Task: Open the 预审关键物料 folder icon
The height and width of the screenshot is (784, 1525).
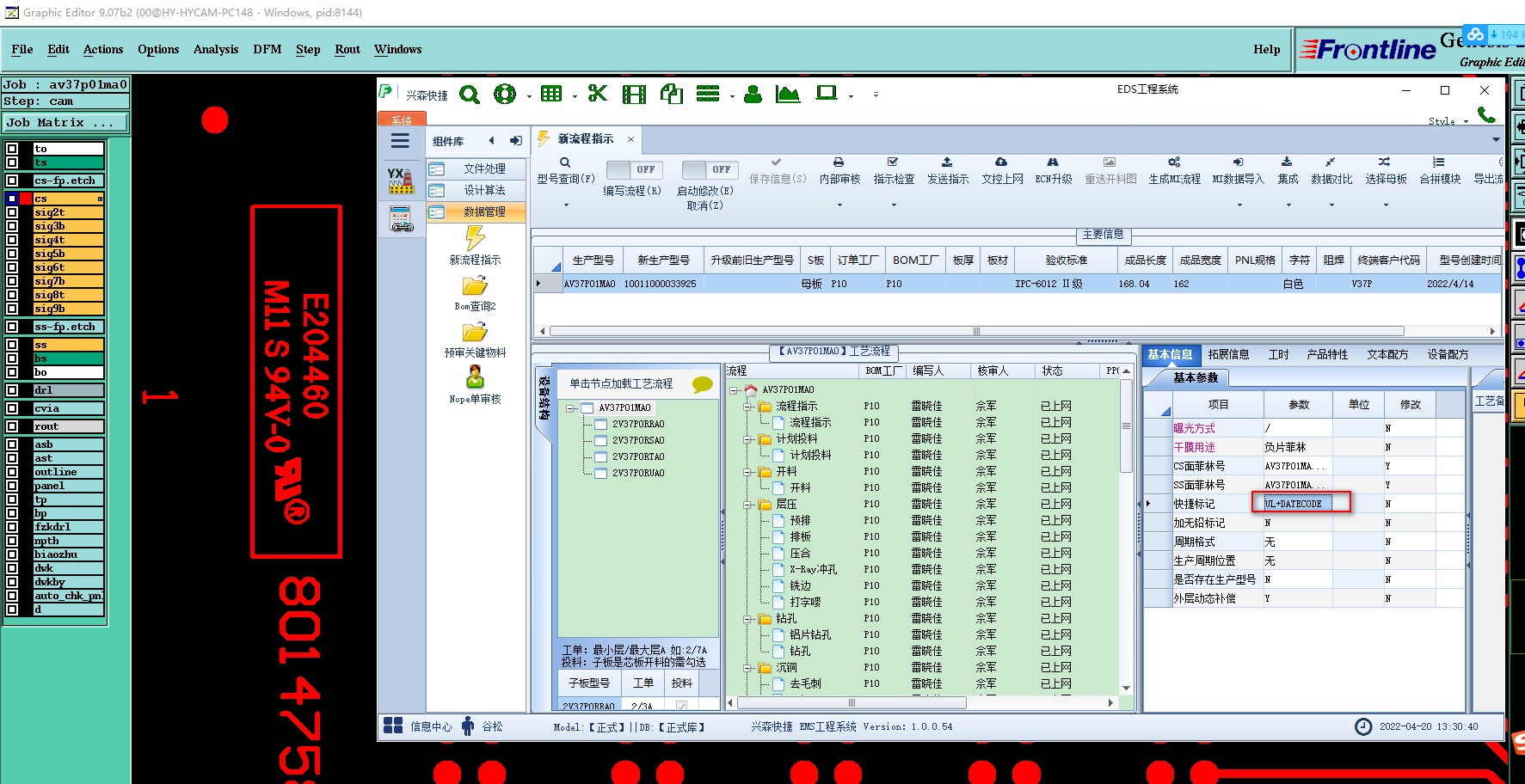Action: (x=475, y=332)
